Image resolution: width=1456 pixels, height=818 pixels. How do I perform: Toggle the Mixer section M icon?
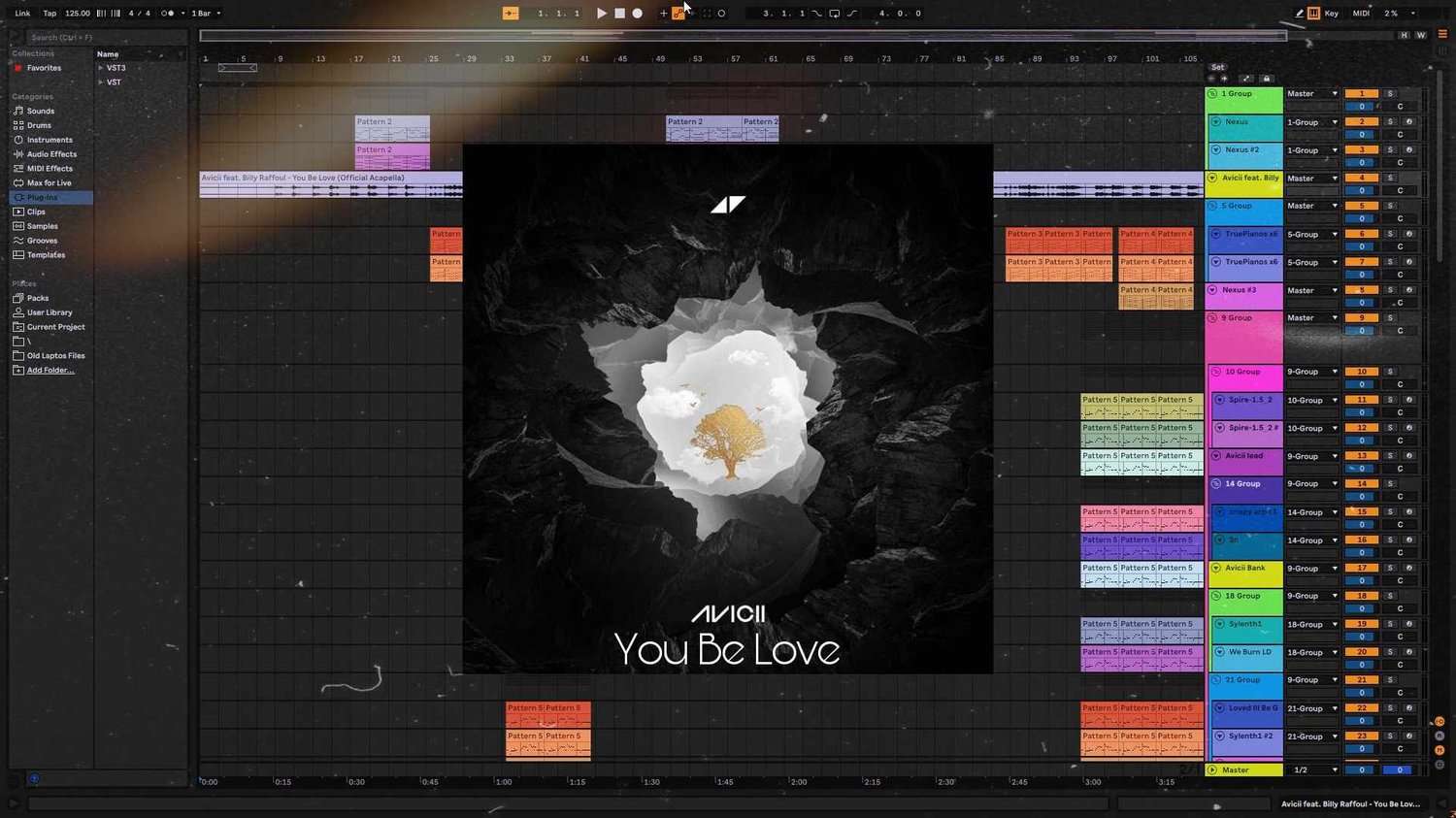[x=1439, y=750]
